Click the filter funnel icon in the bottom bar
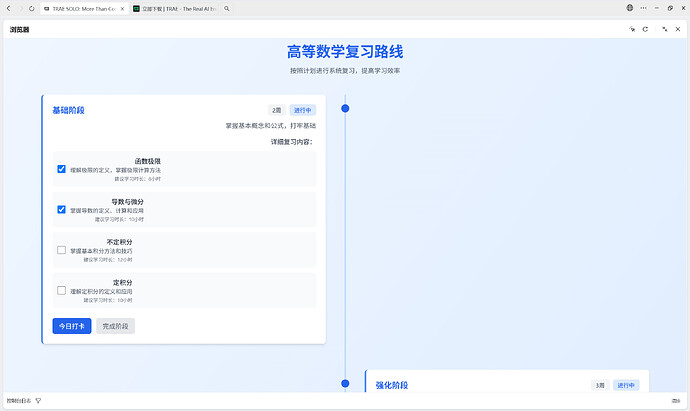This screenshot has width=690, height=411. point(38,401)
